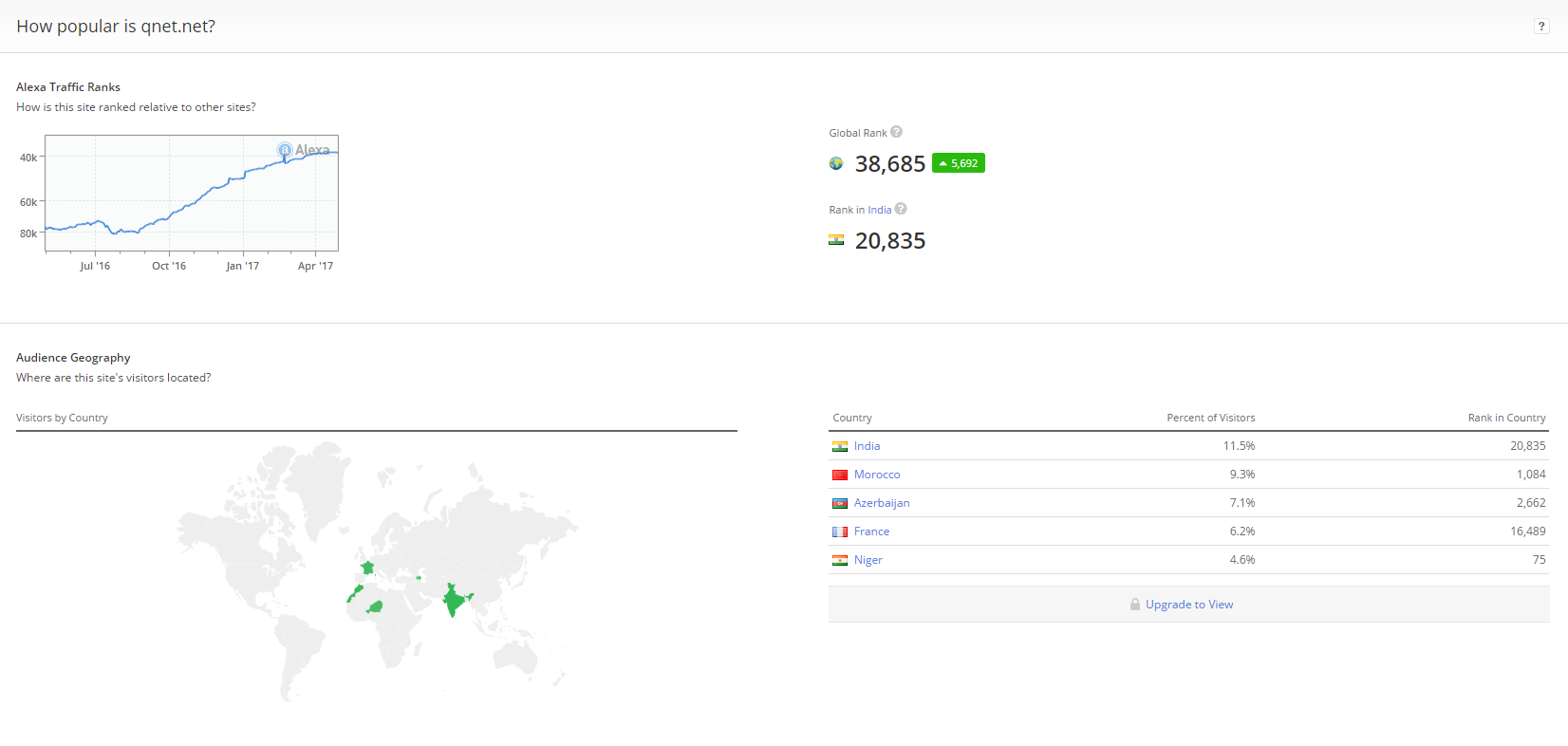
Task: Click the 'Where are this site's visitors located?' text
Action: (114, 378)
